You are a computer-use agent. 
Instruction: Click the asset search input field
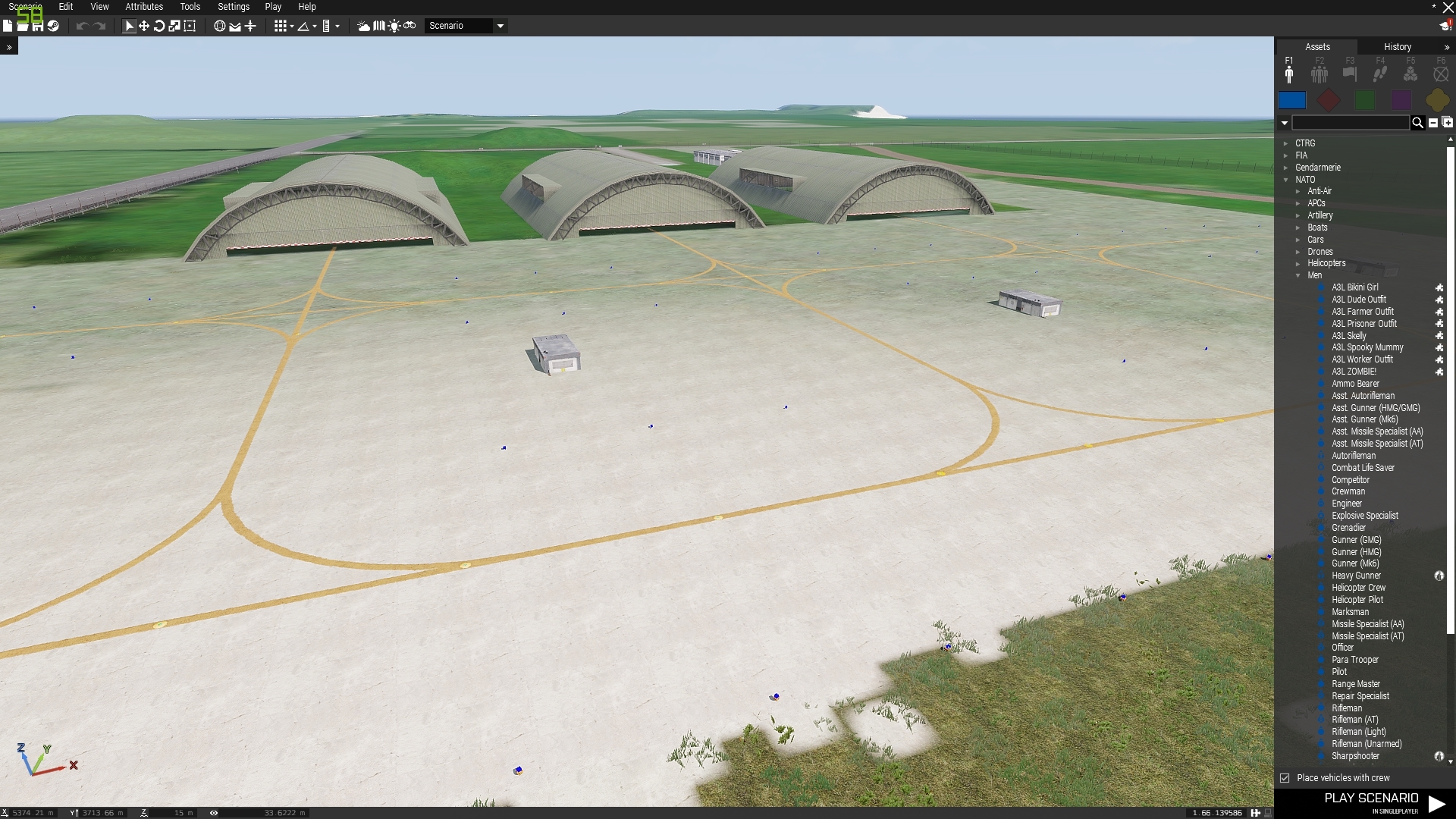coord(1350,123)
